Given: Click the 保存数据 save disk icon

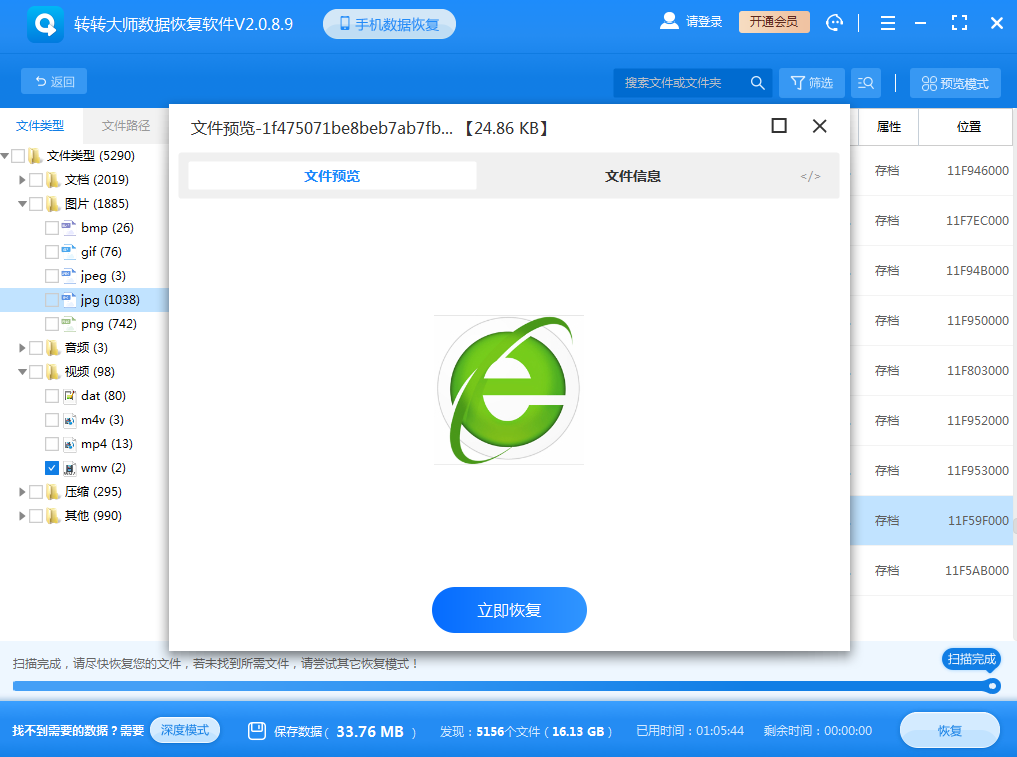Looking at the screenshot, I should (x=258, y=730).
